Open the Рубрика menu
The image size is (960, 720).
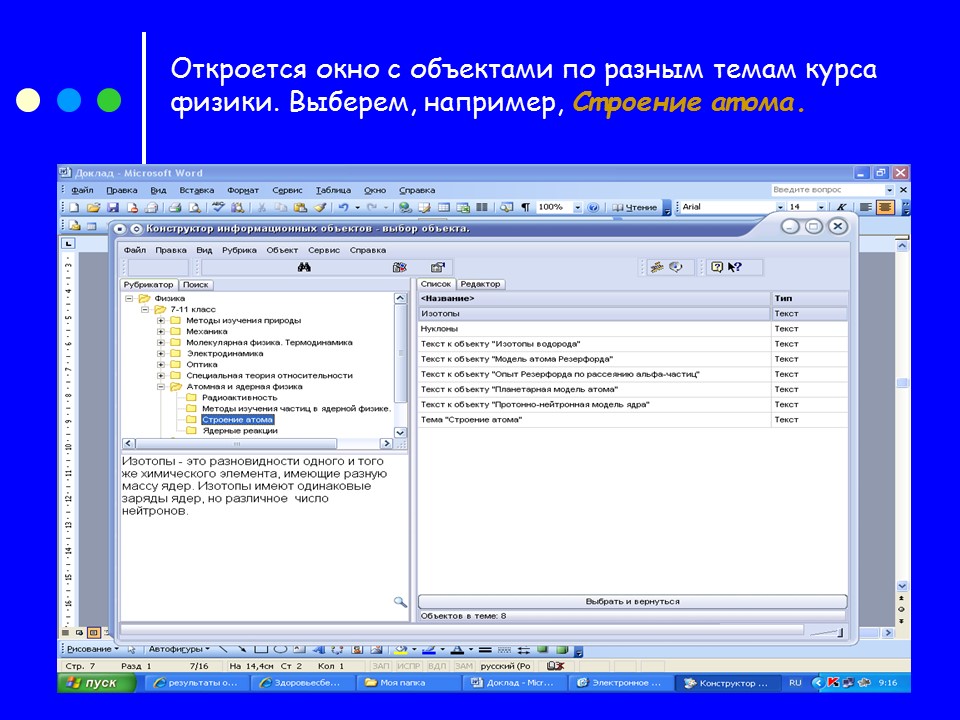(239, 250)
